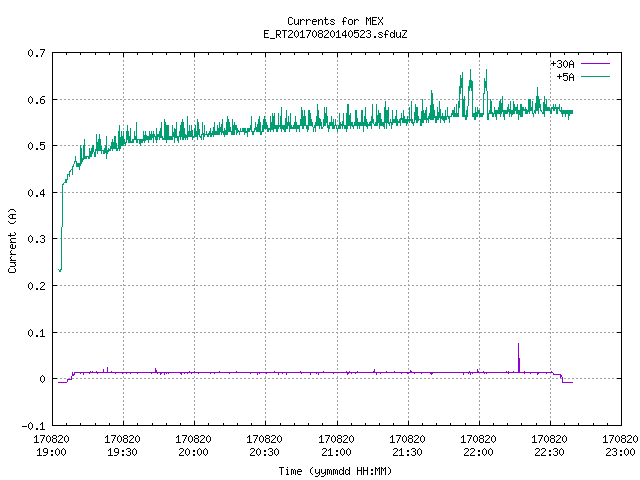Click the +5A legend label
Screen dimensions: 640x480
coord(566,77)
